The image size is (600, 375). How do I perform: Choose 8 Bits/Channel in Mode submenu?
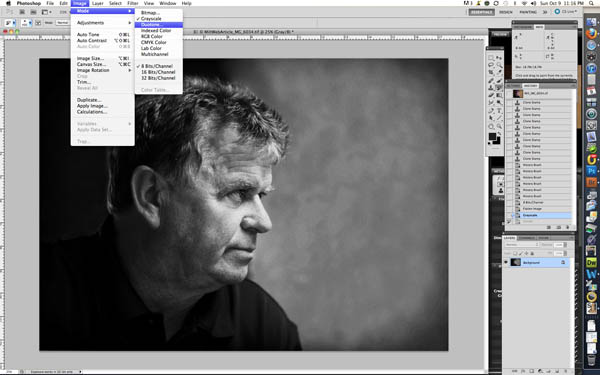[157, 66]
